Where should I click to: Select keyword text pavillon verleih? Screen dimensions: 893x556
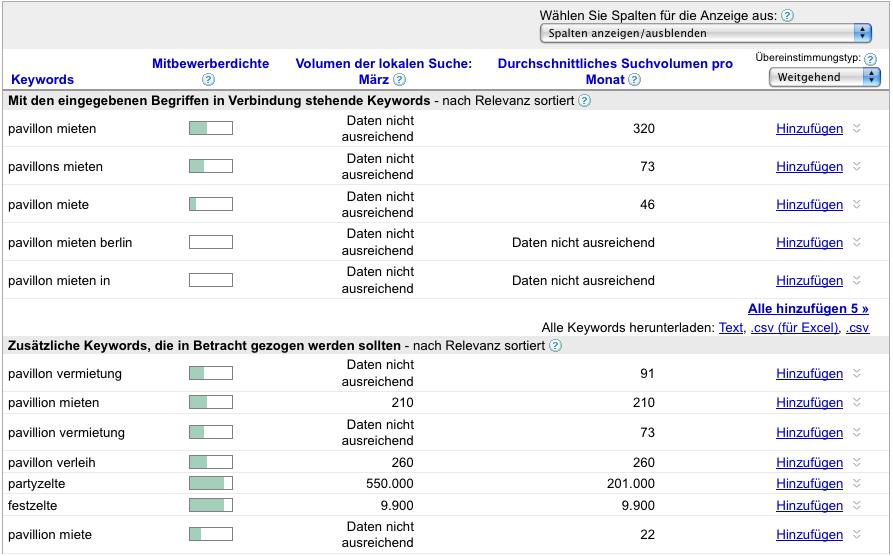[x=52, y=462]
